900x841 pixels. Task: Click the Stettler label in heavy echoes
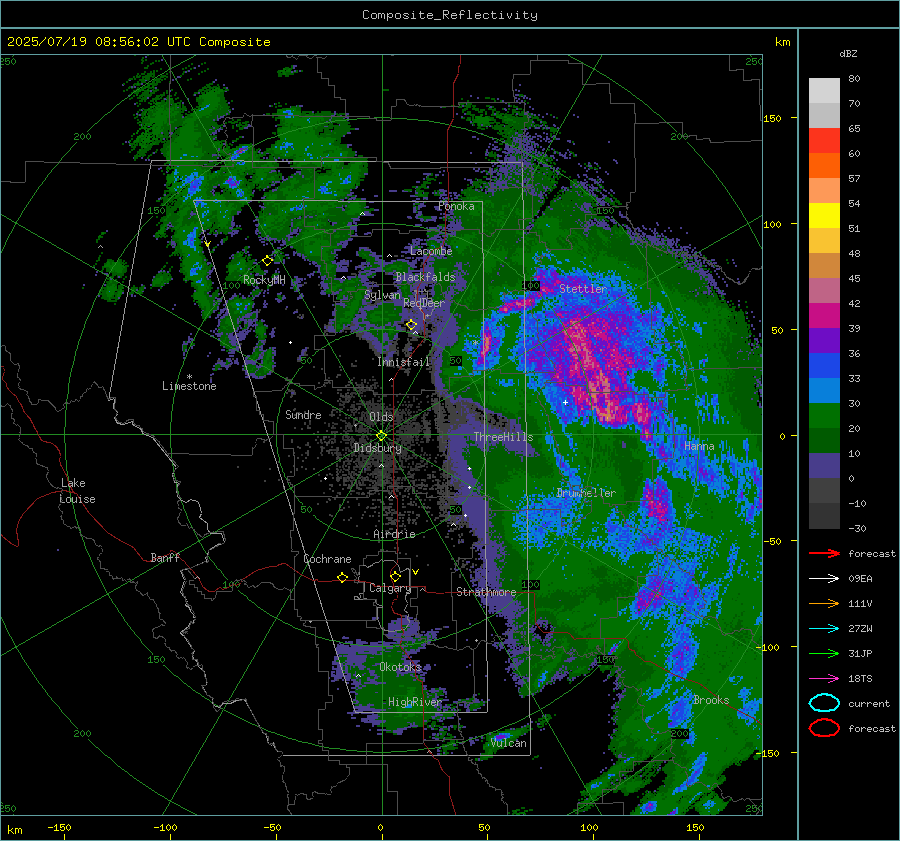pos(583,289)
